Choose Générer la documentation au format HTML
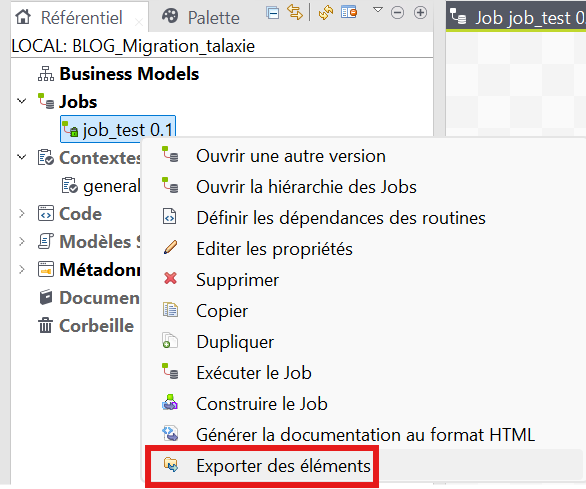Viewport: 586px width, 489px height. [x=366, y=435]
